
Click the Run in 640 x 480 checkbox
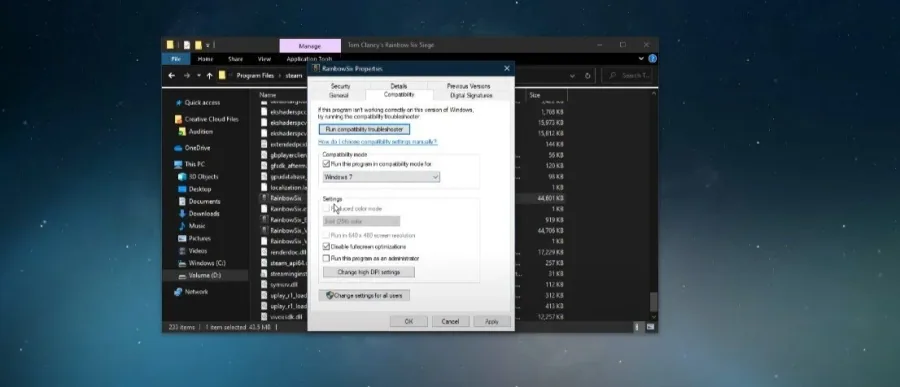326,235
